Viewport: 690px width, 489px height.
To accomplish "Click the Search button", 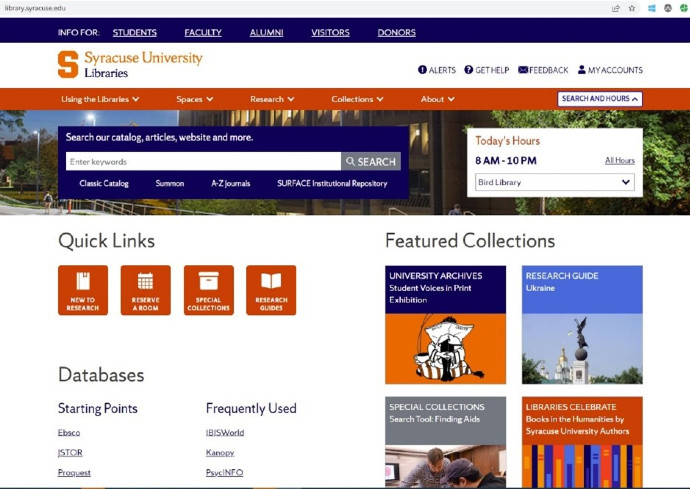I will point(371,162).
